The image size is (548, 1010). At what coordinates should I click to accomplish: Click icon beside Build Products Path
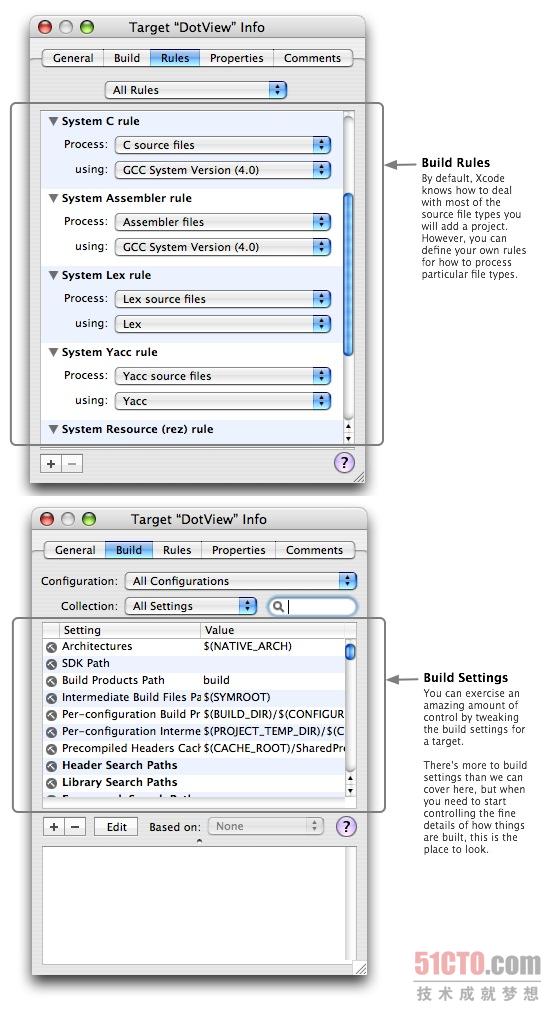pyautogui.click(x=52, y=681)
